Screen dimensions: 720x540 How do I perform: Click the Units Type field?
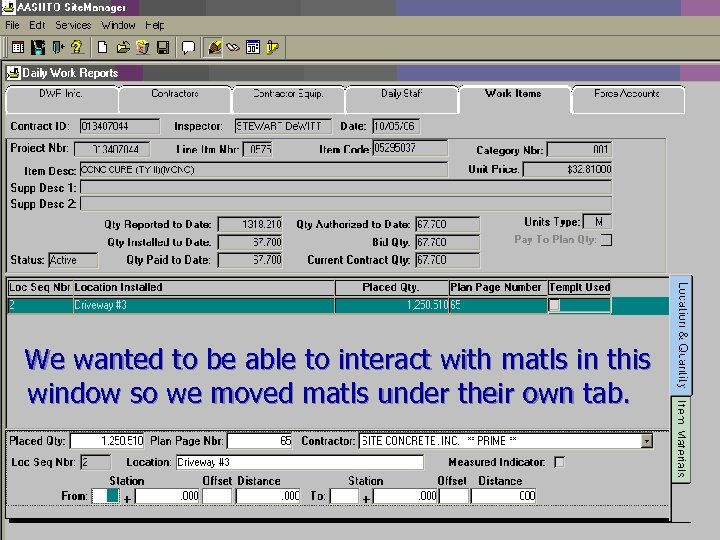(597, 222)
